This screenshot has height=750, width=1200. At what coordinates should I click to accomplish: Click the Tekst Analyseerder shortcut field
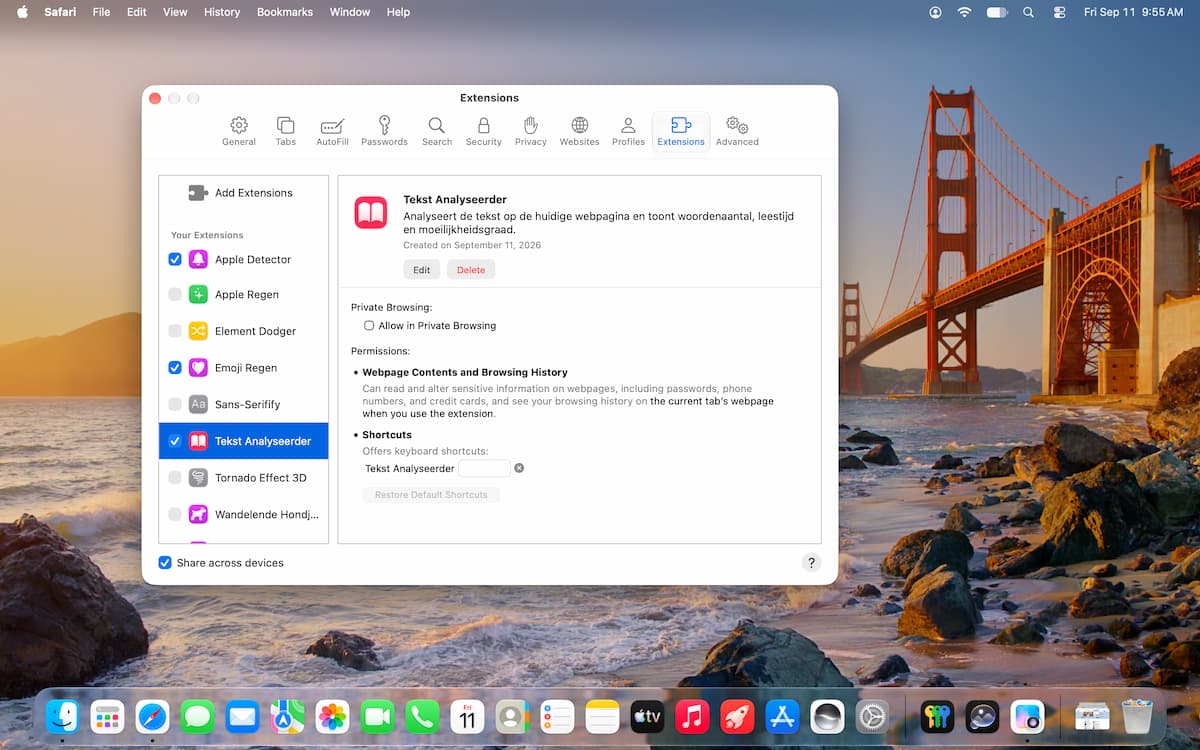pyautogui.click(x=485, y=468)
